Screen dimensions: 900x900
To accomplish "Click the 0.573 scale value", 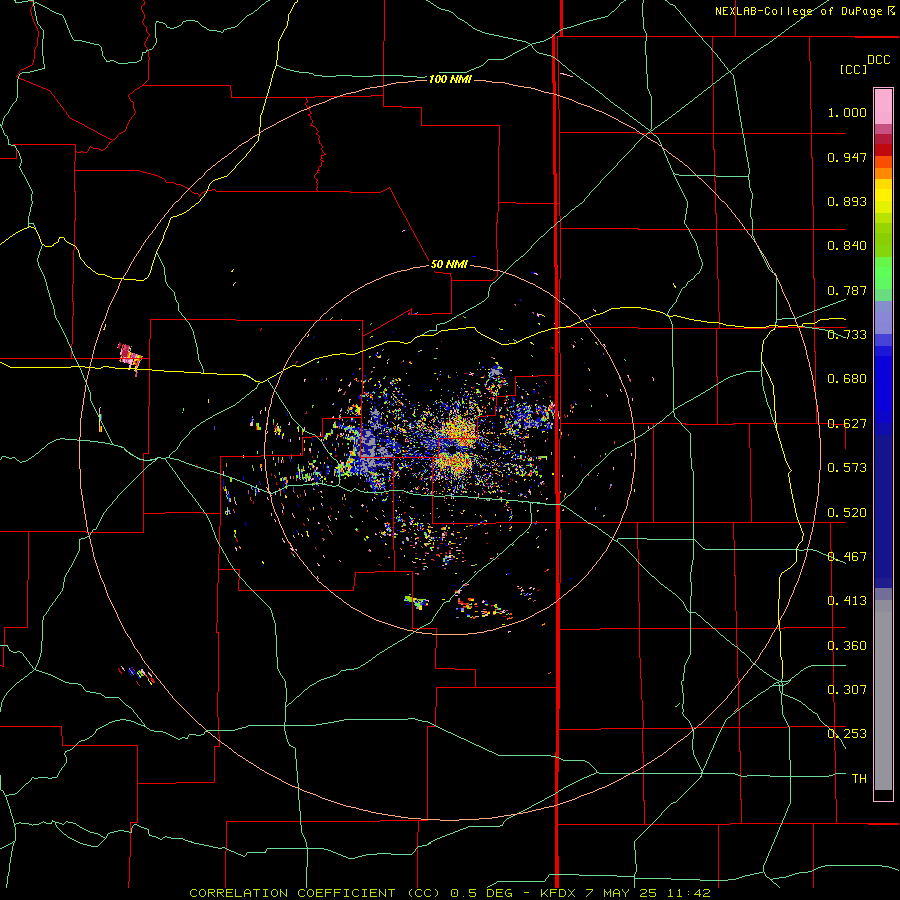I will (x=847, y=468).
